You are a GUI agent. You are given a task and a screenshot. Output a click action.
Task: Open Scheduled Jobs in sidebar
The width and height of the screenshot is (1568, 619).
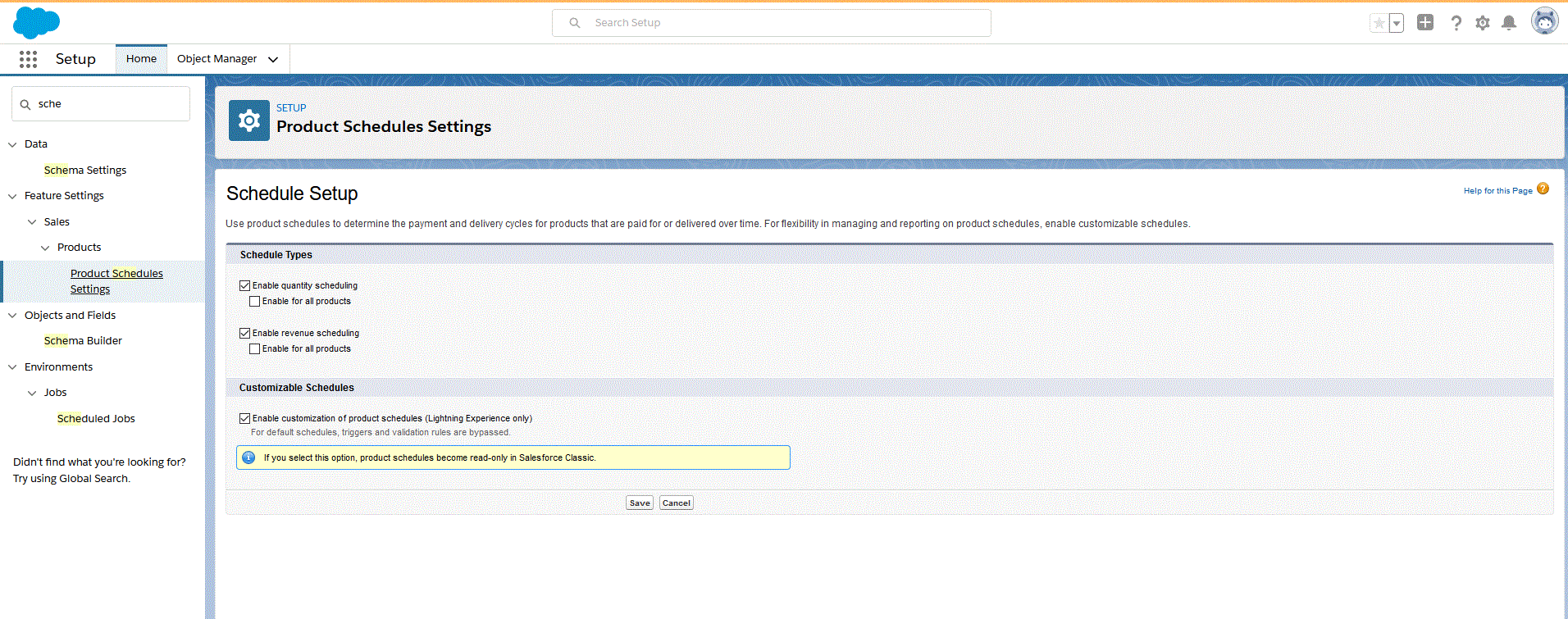96,419
